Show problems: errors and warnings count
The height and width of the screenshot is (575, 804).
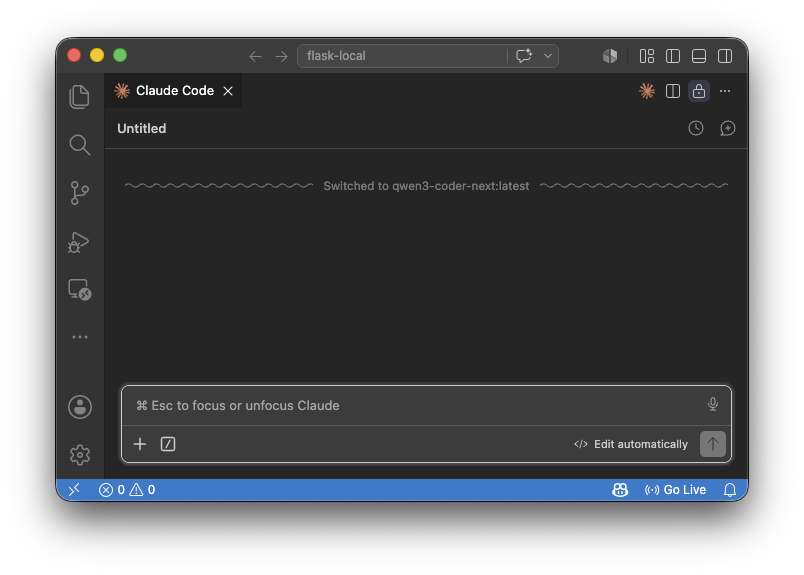(127, 490)
